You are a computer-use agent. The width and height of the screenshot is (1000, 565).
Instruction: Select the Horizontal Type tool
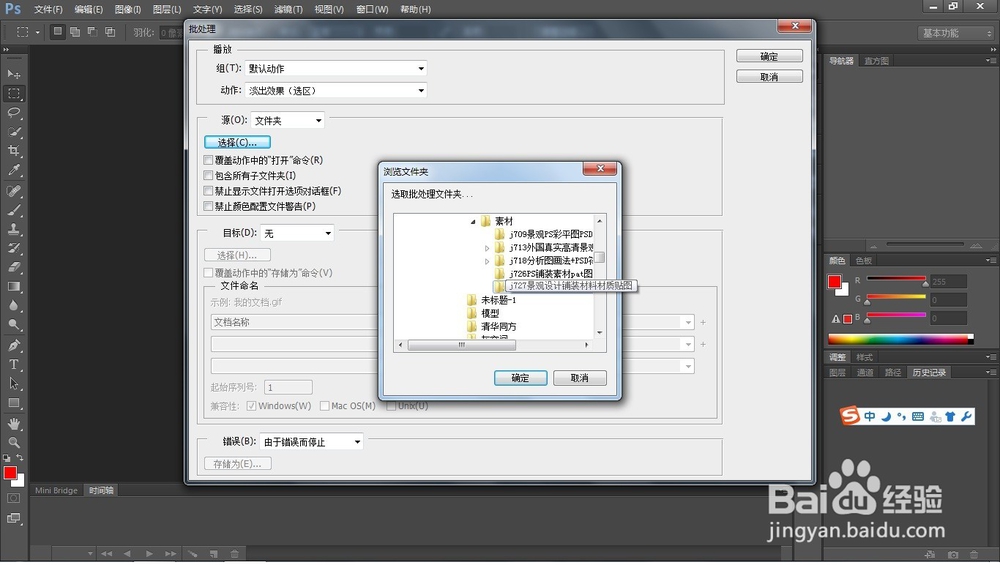pos(13,365)
